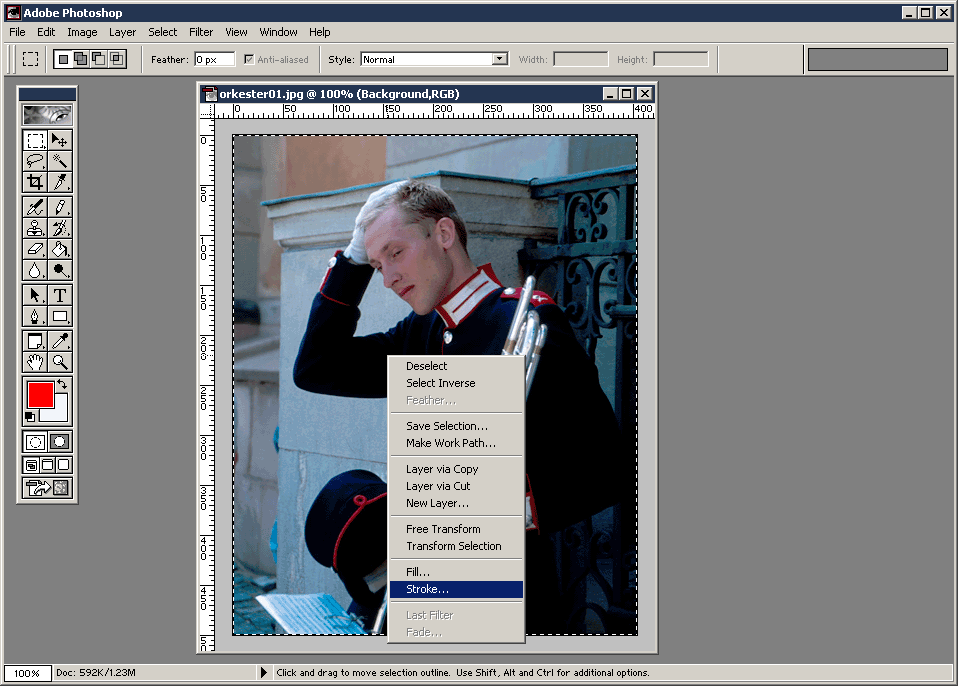Switch to Quick Mask mode

point(60,441)
